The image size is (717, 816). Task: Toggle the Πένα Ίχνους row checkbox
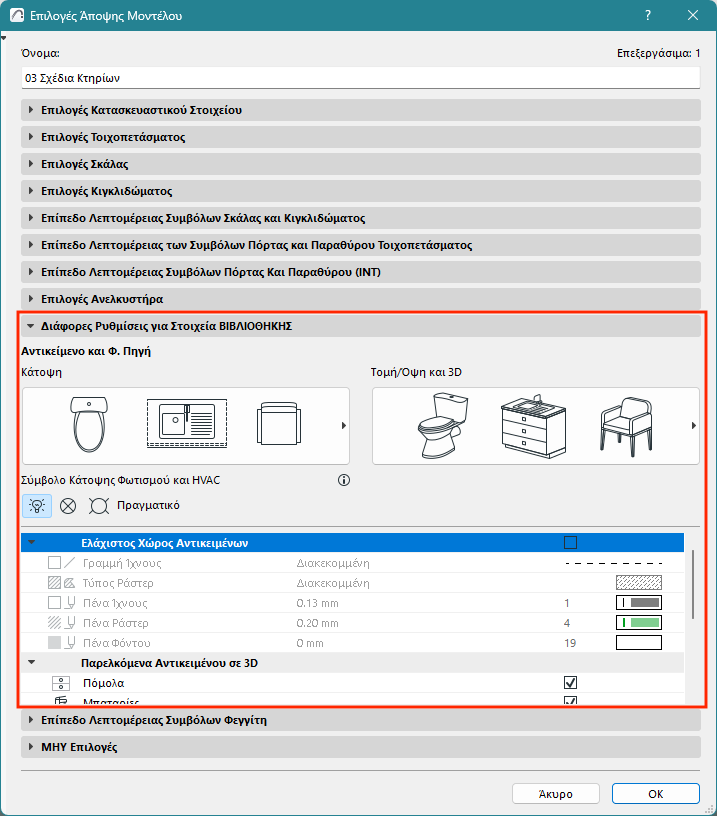click(x=54, y=603)
